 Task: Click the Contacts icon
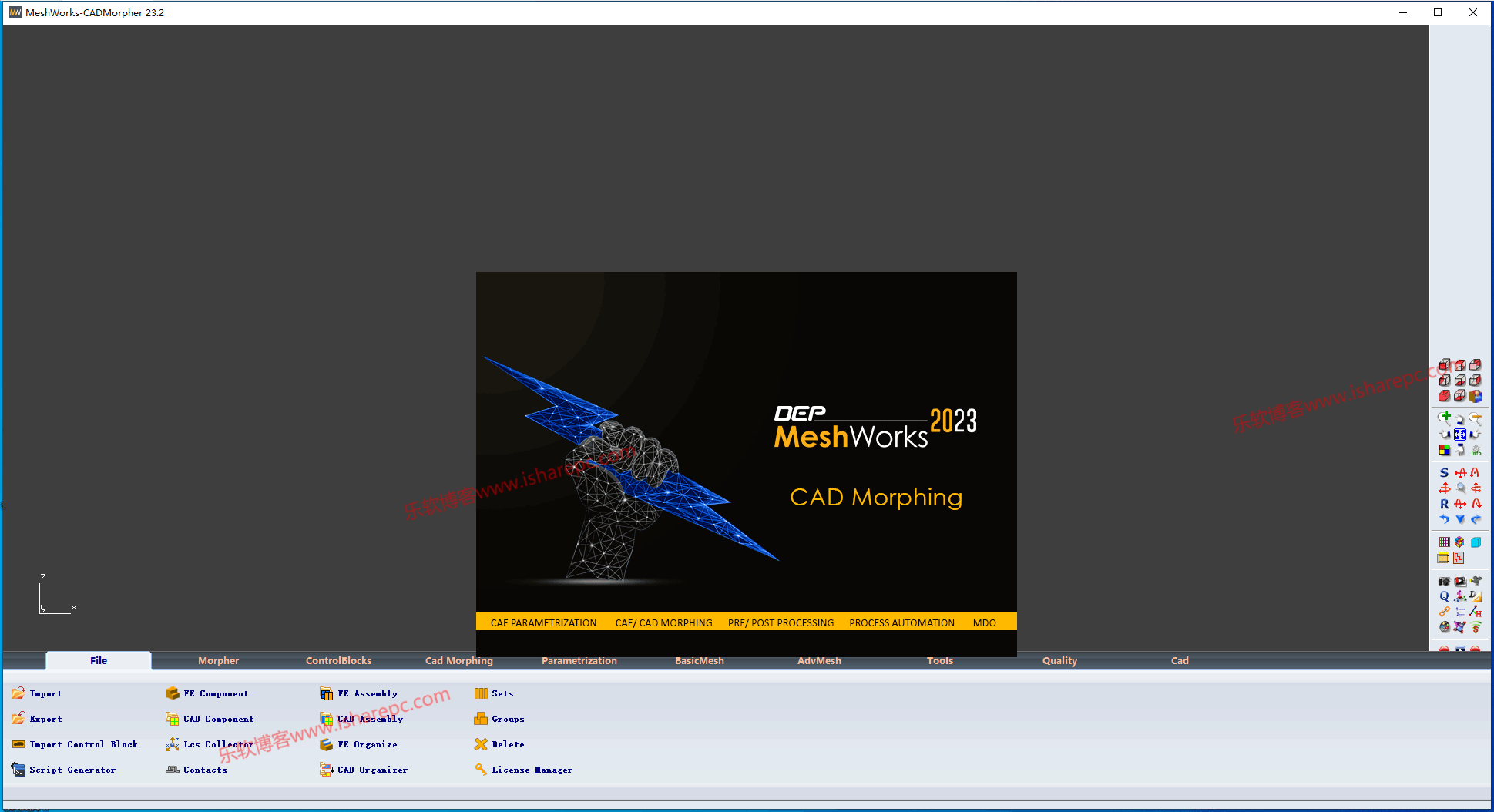[173, 770]
